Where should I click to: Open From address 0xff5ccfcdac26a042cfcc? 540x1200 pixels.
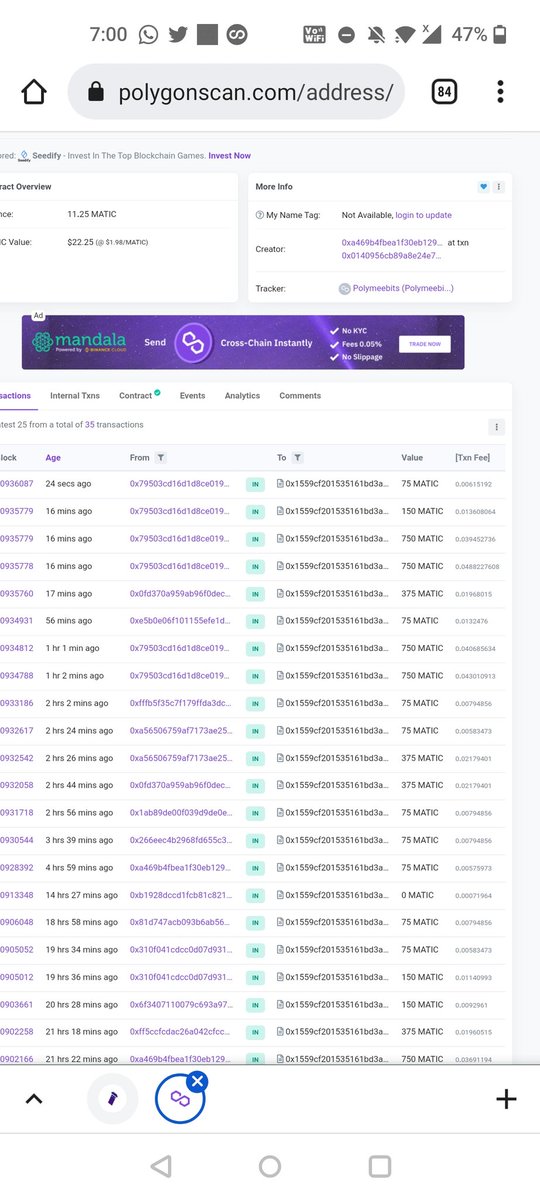(x=180, y=1031)
